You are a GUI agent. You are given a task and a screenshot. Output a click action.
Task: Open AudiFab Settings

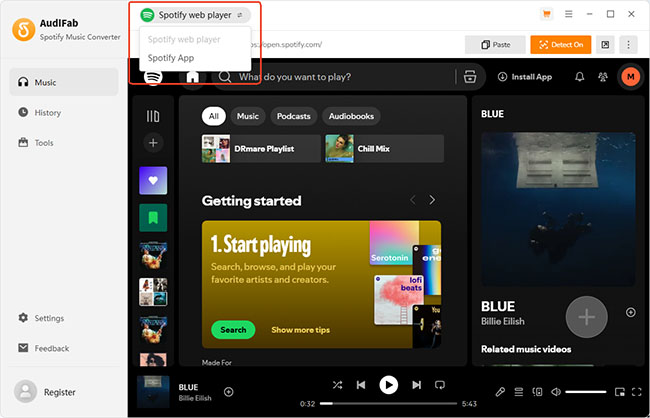(x=41, y=318)
